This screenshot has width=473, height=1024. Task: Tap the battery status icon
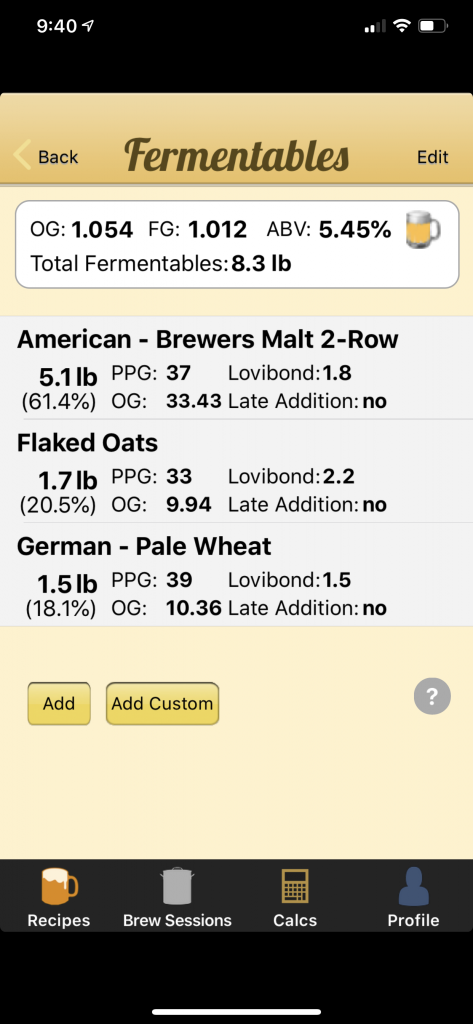(x=433, y=27)
